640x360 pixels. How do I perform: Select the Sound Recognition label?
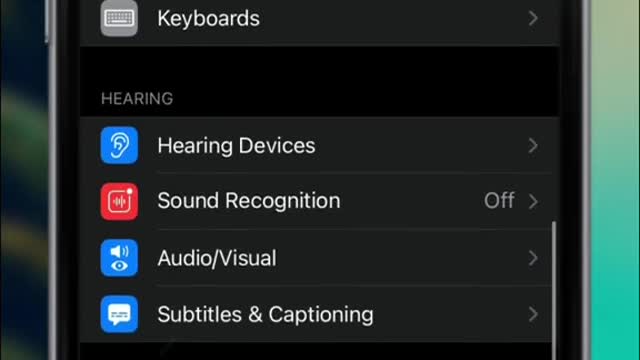tap(249, 201)
